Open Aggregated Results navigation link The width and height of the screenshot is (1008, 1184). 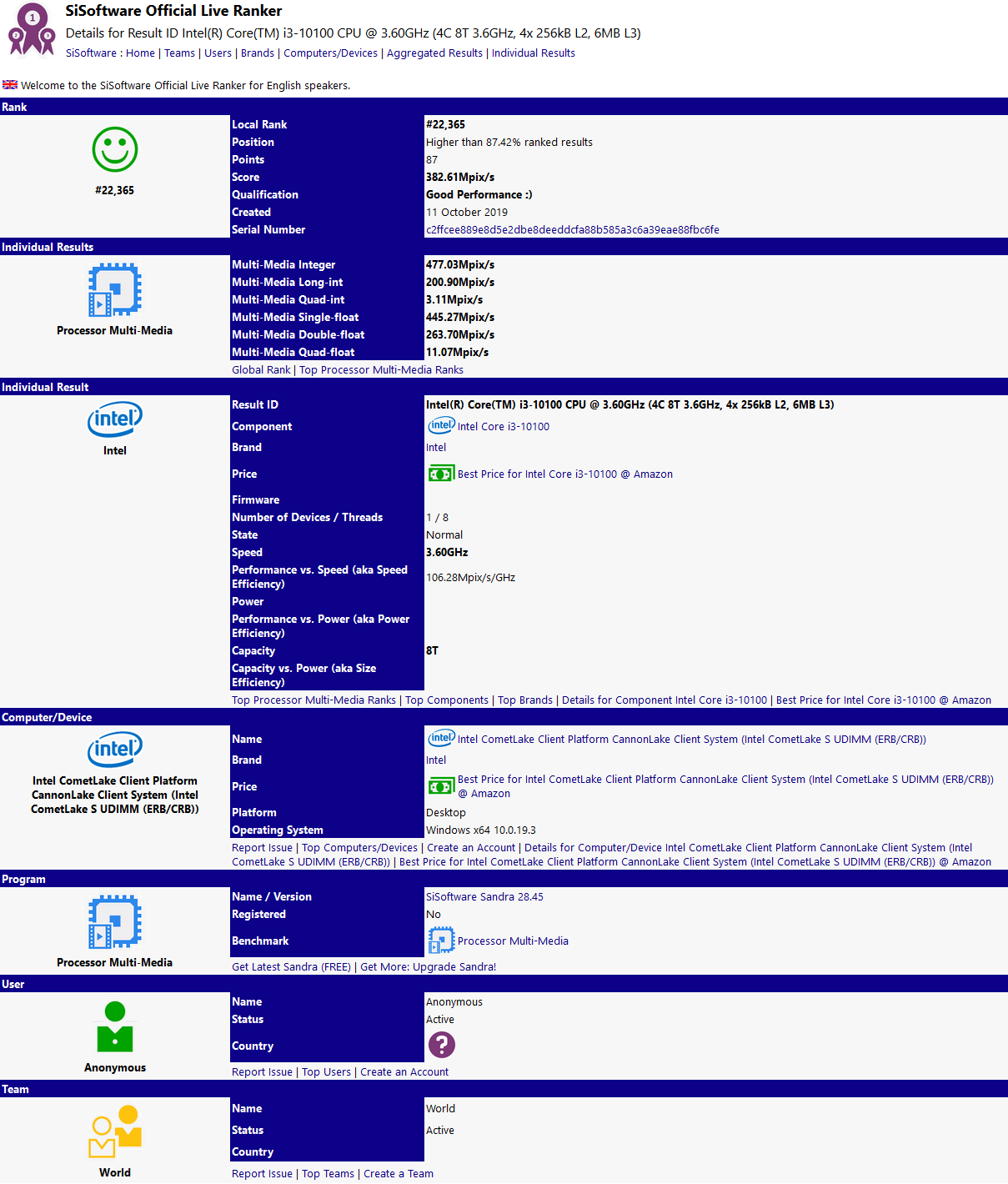pos(434,53)
